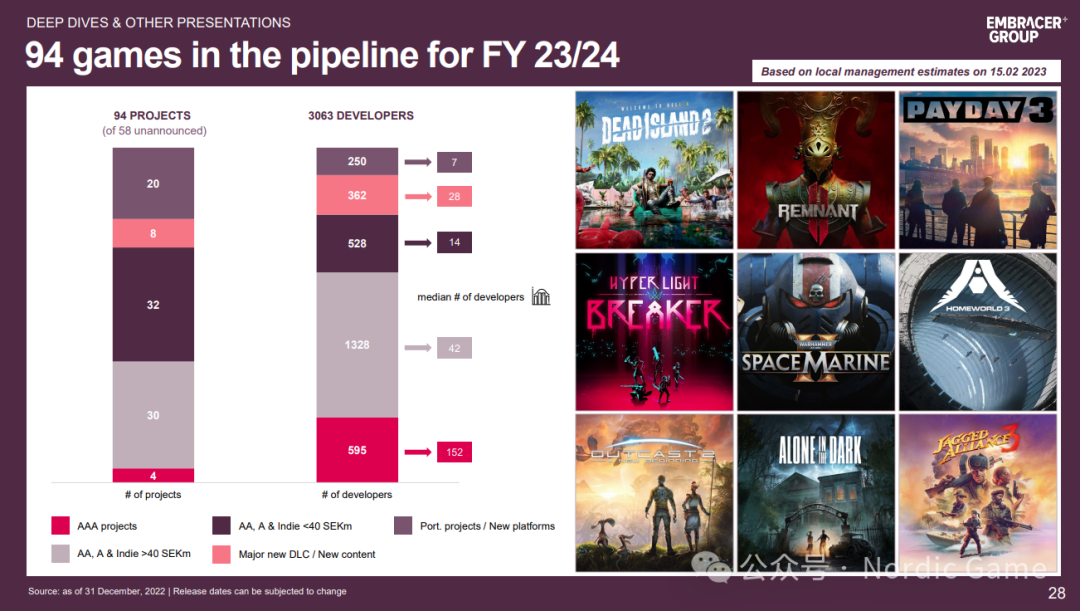Click the arrow pointing to value 7
This screenshot has width=1080, height=611.
point(417,162)
